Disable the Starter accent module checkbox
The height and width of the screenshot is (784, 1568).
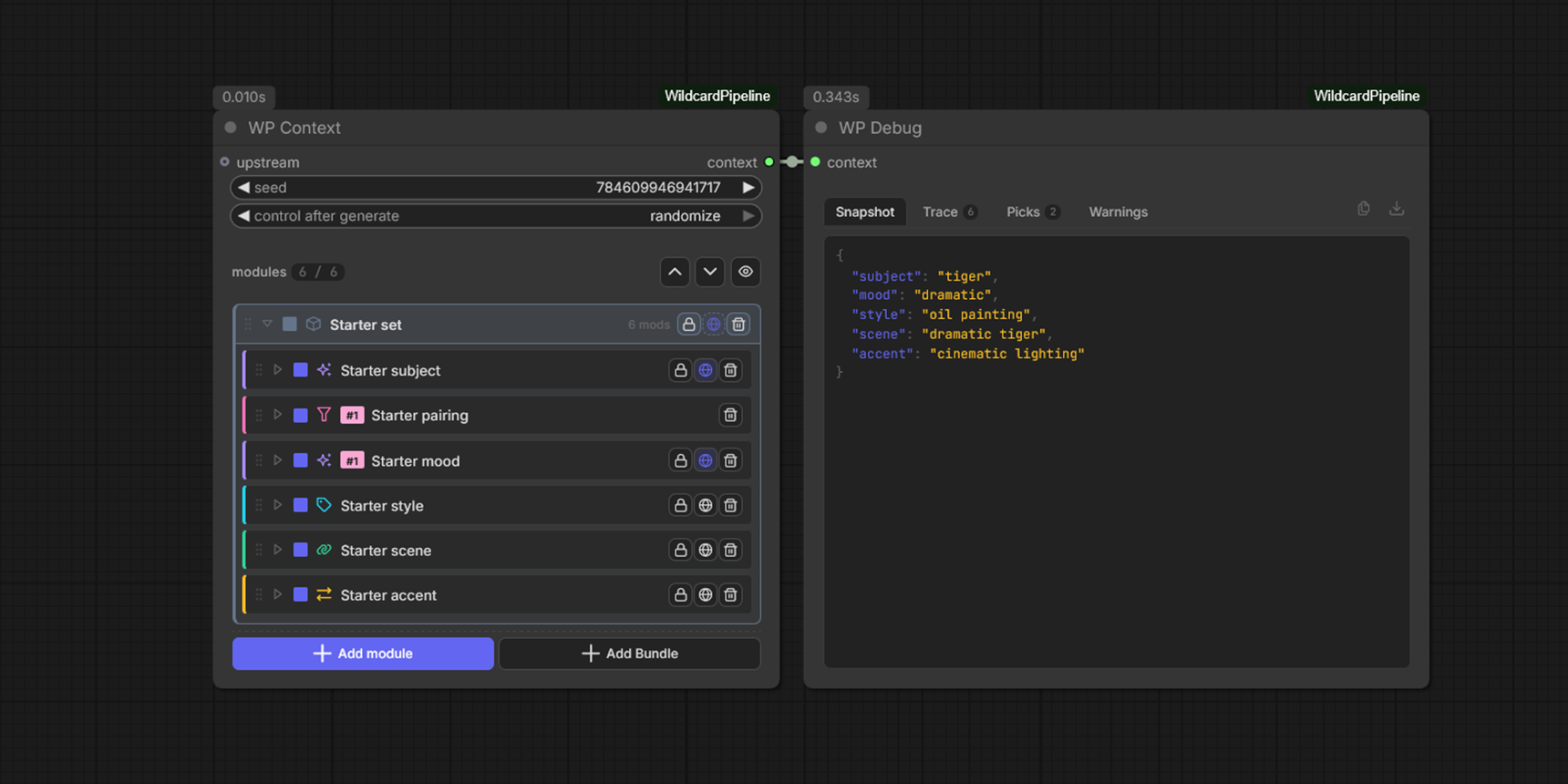(300, 594)
